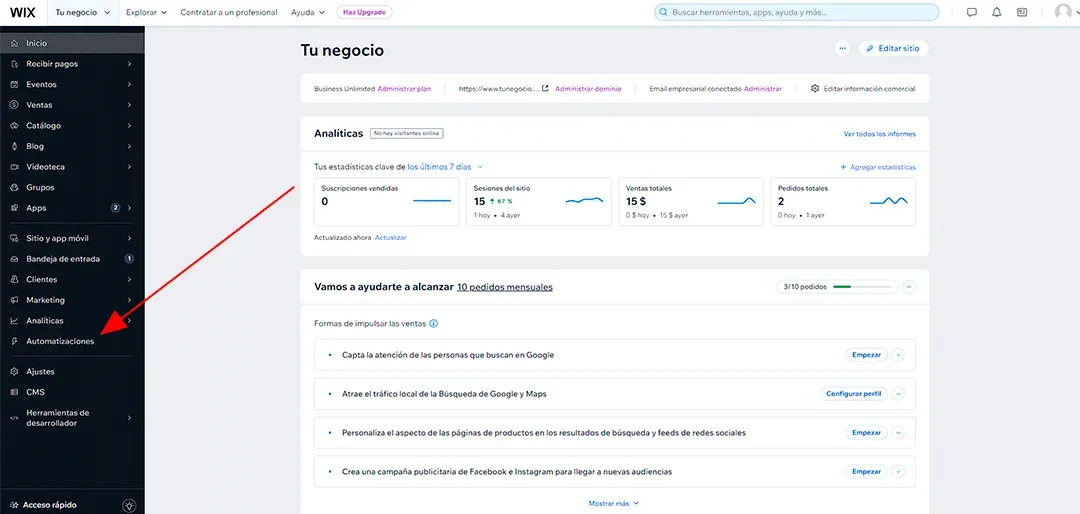
Task: Open the chat messages icon in top bar
Action: tap(972, 12)
